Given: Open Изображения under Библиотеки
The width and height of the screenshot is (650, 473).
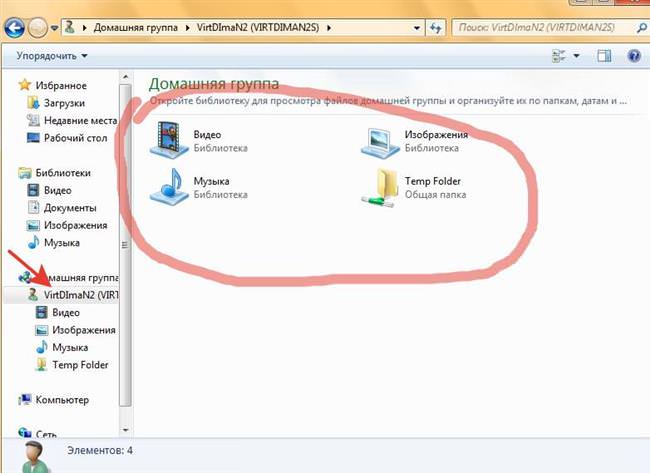Looking at the screenshot, I should (75, 225).
